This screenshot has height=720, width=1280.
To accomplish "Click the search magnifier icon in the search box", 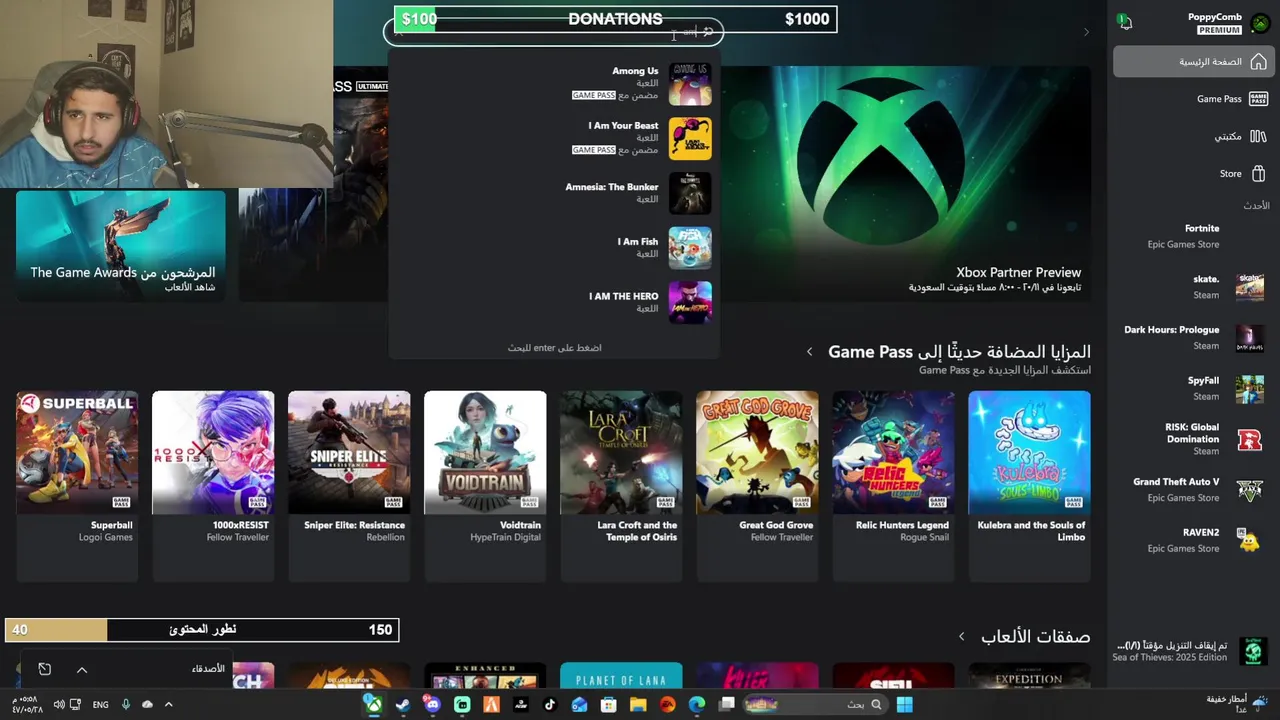I will (x=708, y=32).
